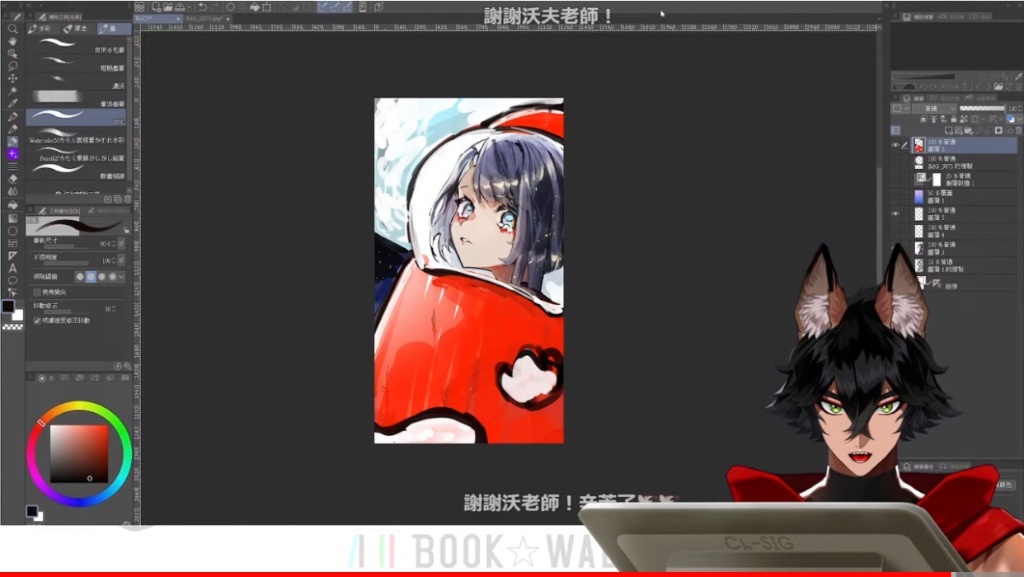Select the Auto Select magic wand tool

click(x=12, y=91)
